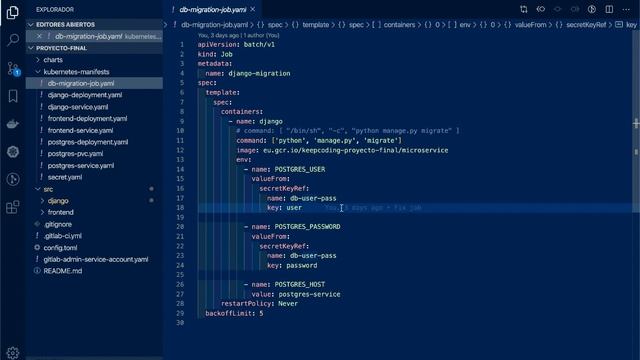Click on 'eu.gcr.io/keepcoding-proyecto-final/microservice' image value
Viewport: 640px width, 360px height.
tap(356, 150)
